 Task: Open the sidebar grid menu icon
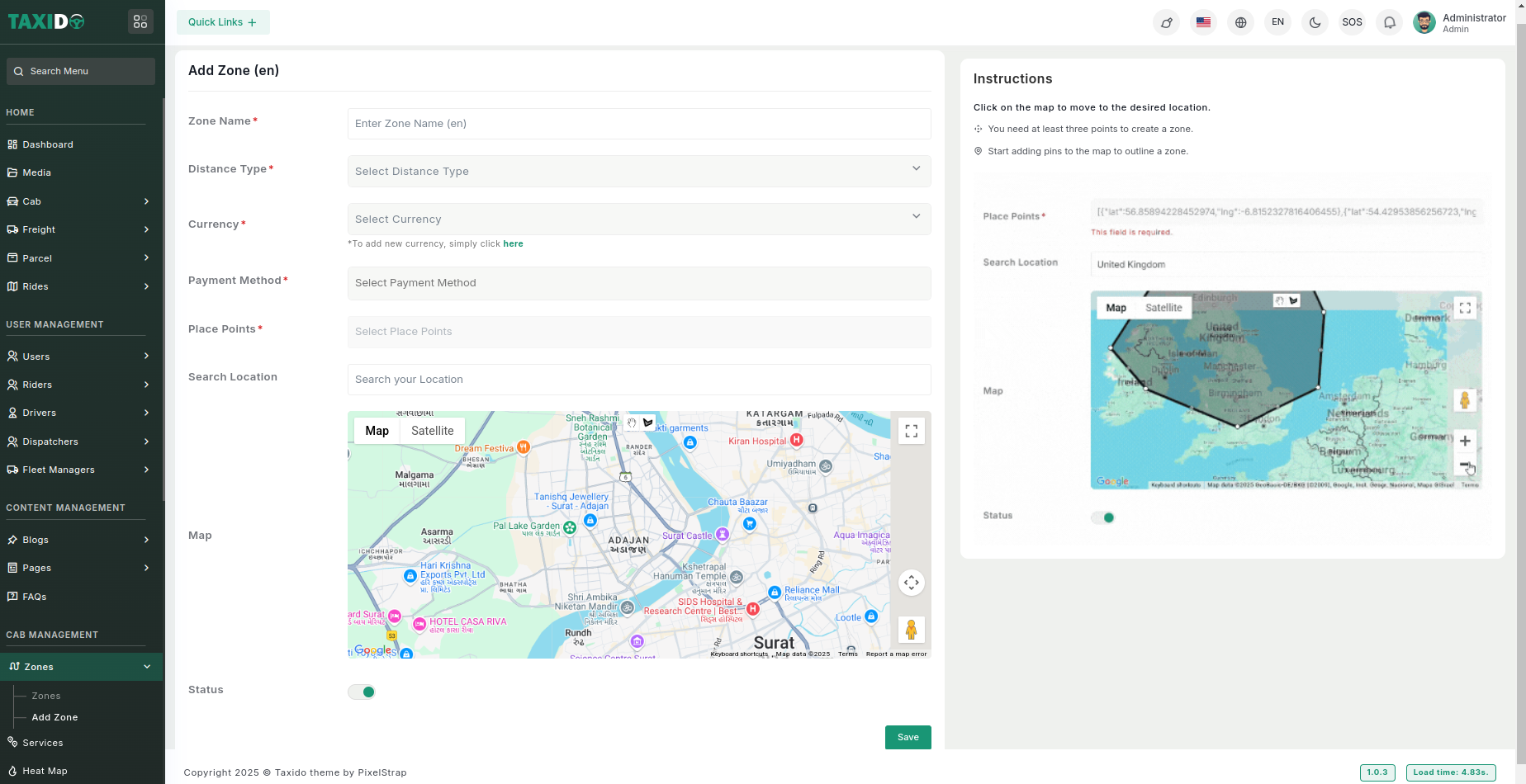[140, 21]
